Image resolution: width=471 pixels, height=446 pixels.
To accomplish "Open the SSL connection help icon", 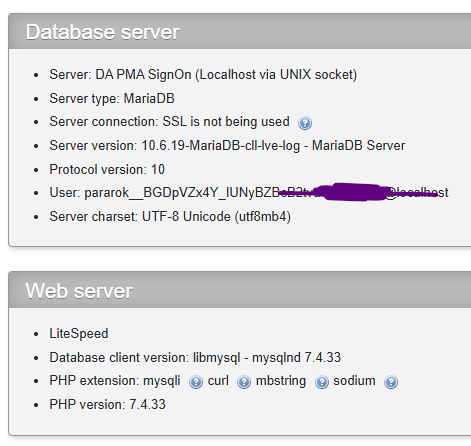I will tap(305, 123).
